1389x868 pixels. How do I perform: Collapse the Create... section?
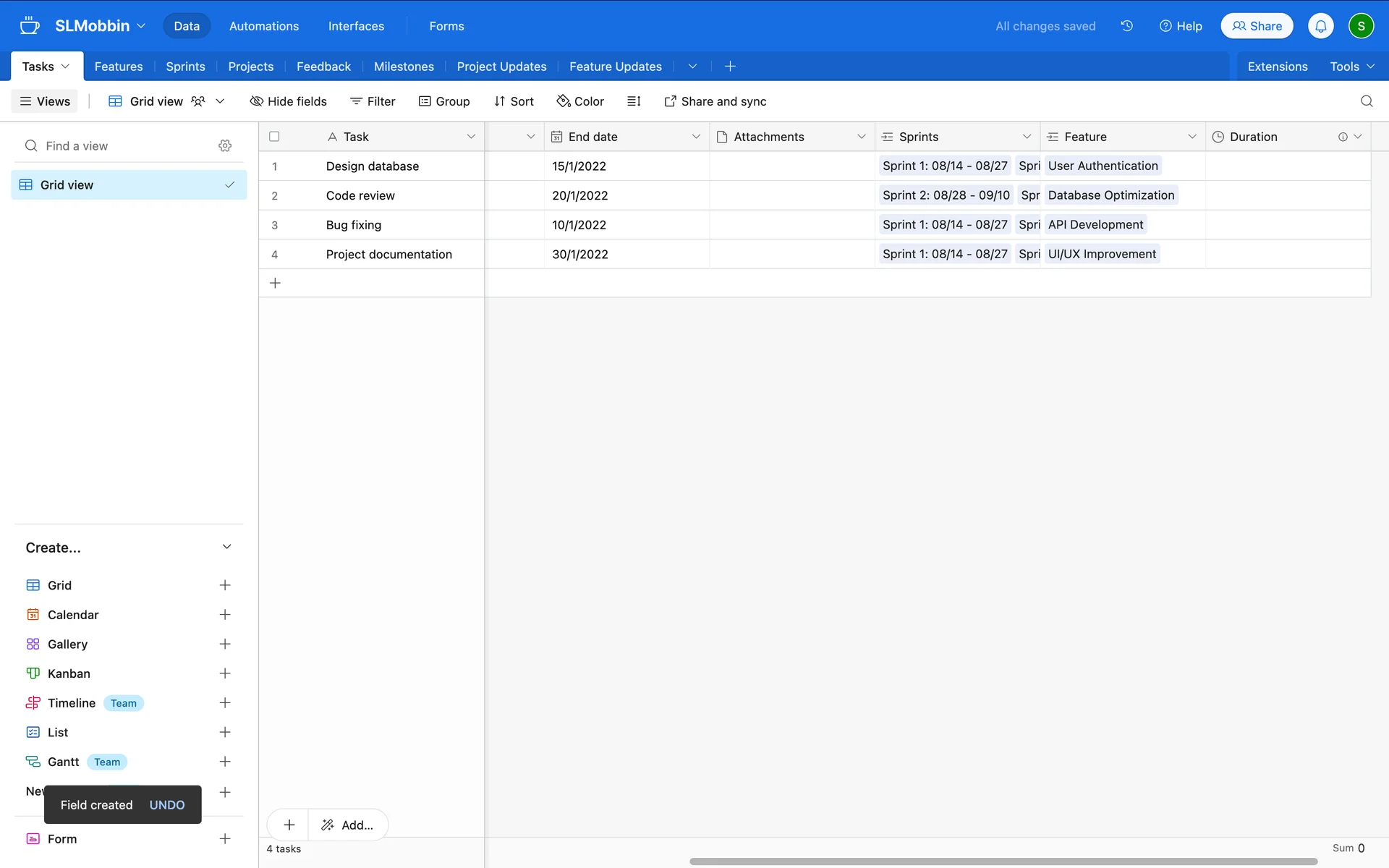[226, 548]
